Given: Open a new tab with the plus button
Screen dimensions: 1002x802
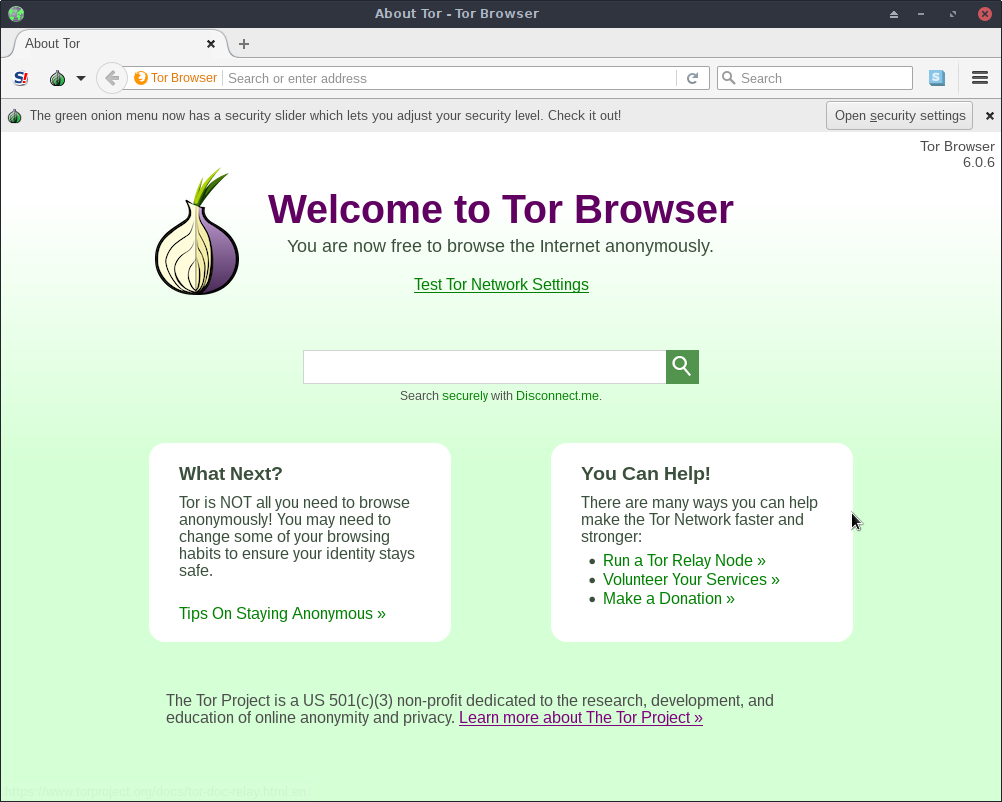Looking at the screenshot, I should [x=244, y=44].
